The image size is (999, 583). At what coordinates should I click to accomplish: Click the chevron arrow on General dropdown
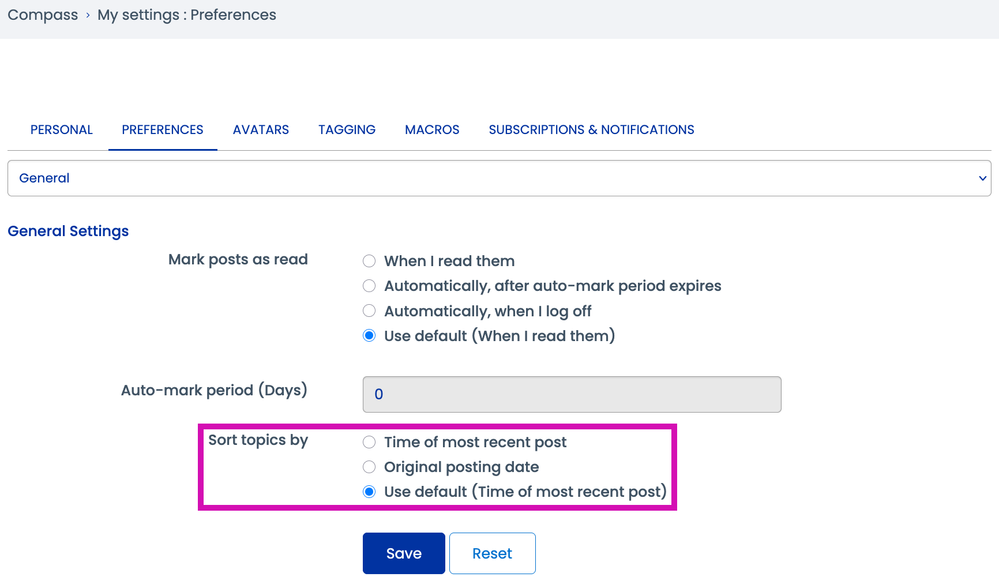[x=980, y=178]
